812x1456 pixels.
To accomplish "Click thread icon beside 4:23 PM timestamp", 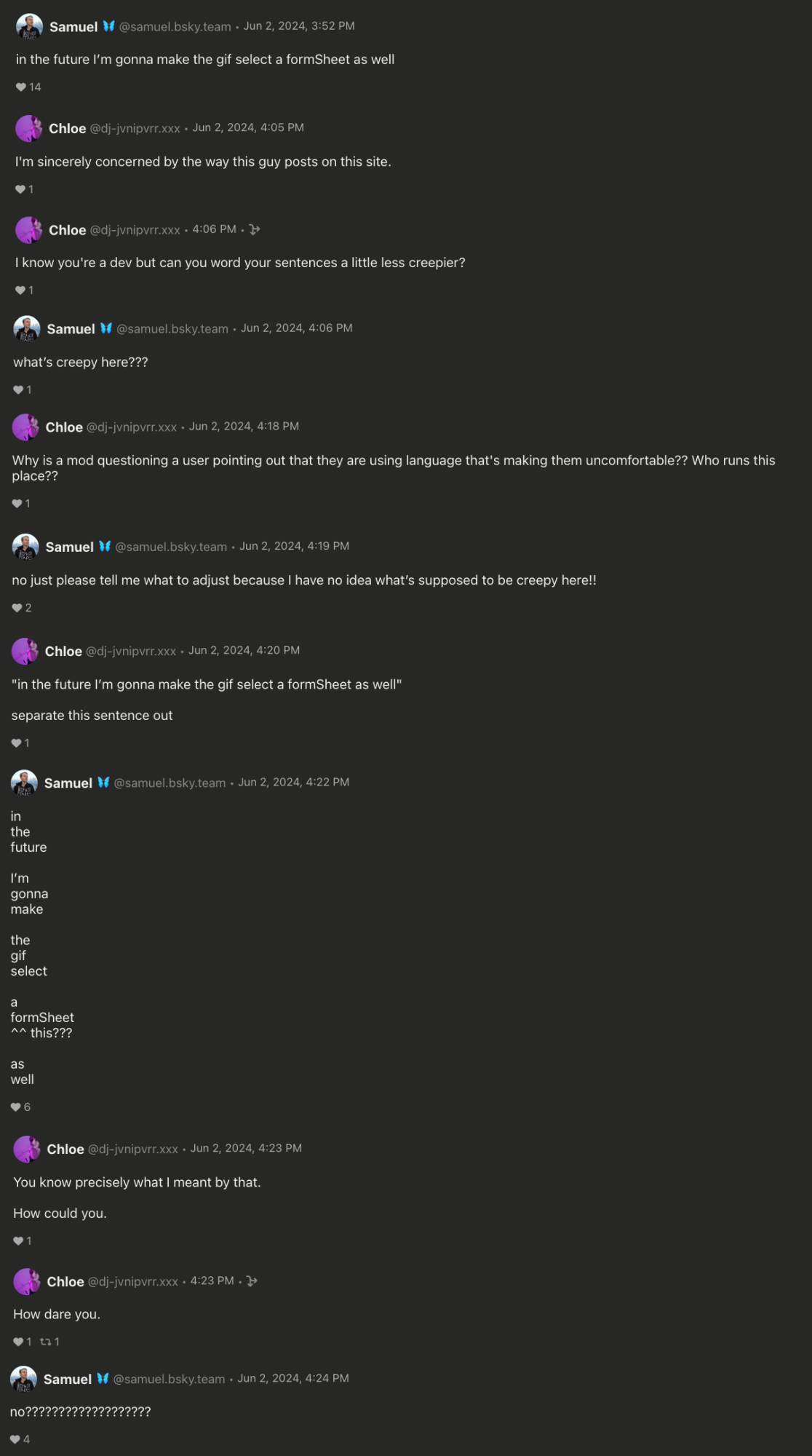I will click(x=252, y=1281).
